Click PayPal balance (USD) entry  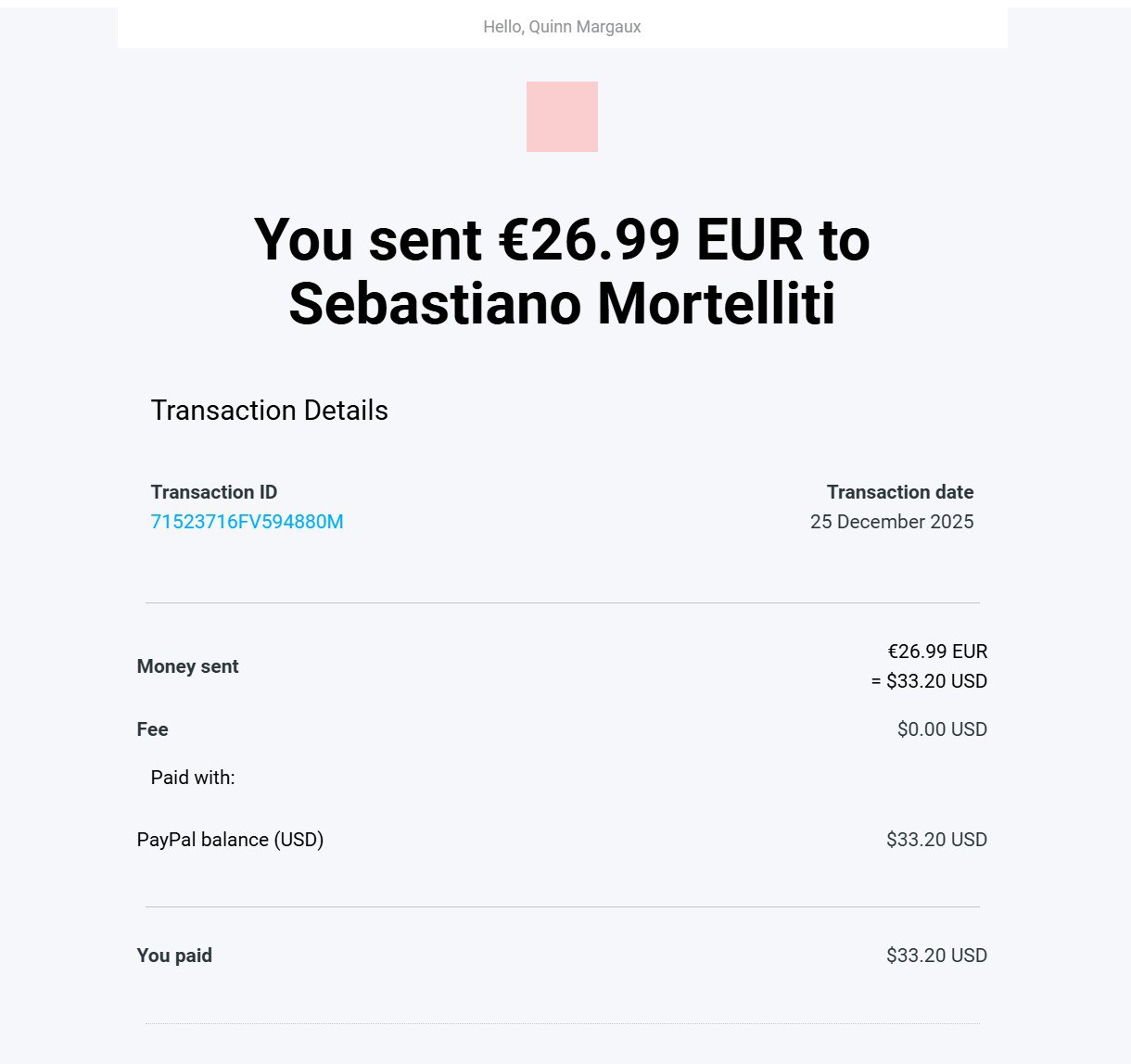(x=230, y=840)
